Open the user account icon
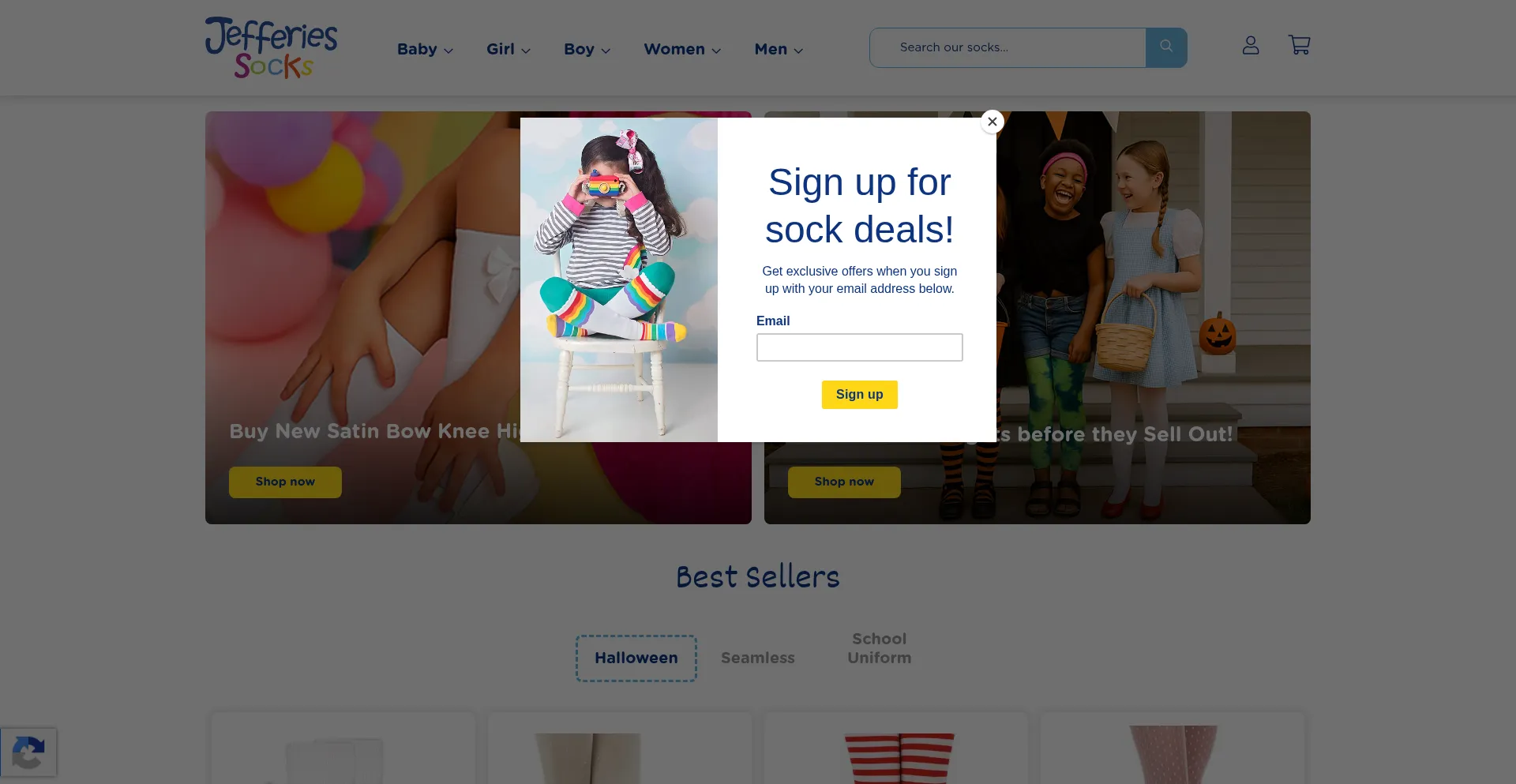Screen dimensions: 1516x784 [x=1251, y=46]
